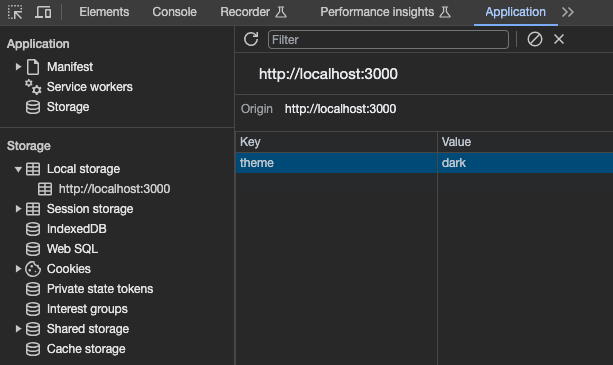The height and width of the screenshot is (365, 613).
Task: Click the Storage database icon
Action: pyautogui.click(x=33, y=107)
